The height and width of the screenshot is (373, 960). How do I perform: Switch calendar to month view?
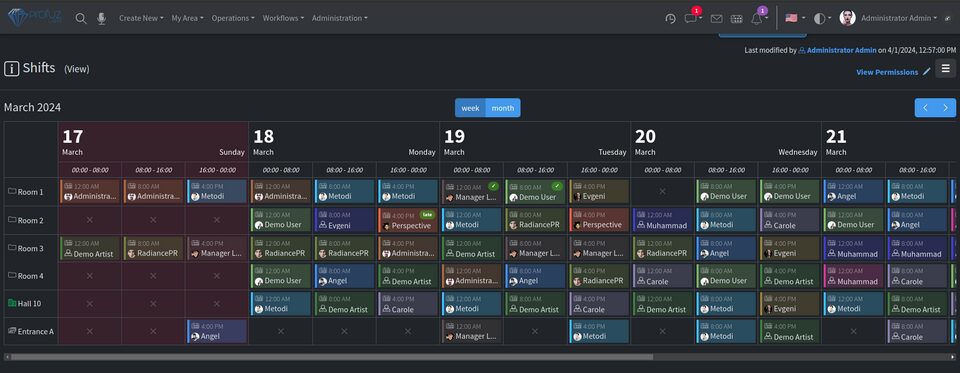(x=503, y=108)
